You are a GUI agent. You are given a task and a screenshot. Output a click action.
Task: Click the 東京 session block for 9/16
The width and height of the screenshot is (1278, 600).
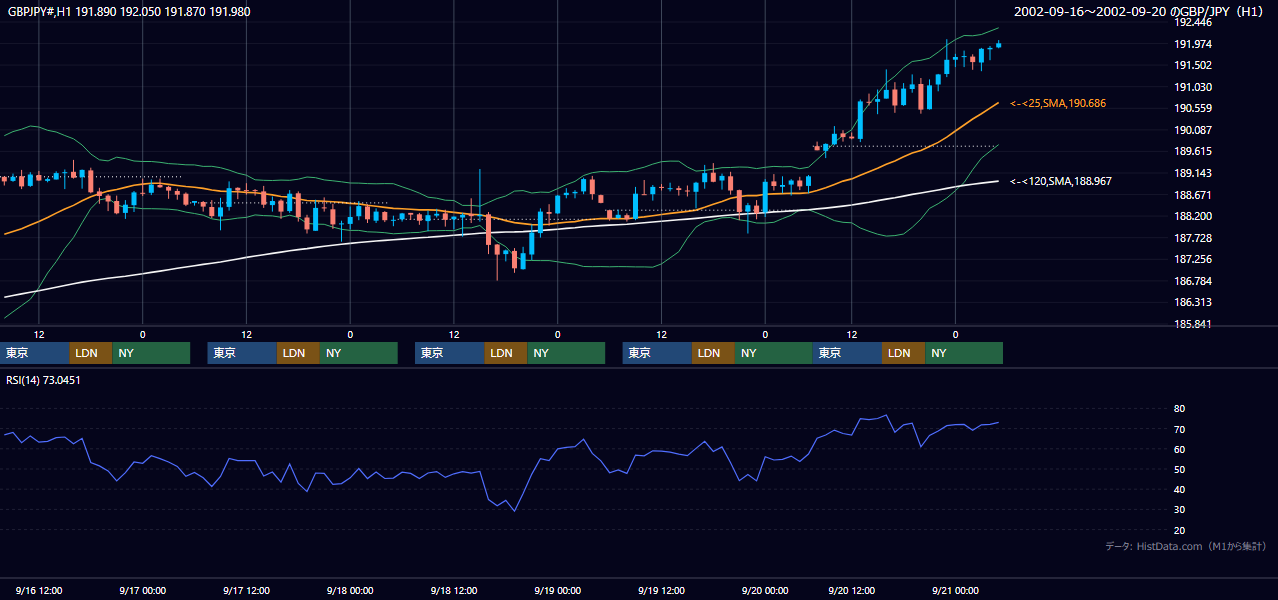tap(35, 353)
